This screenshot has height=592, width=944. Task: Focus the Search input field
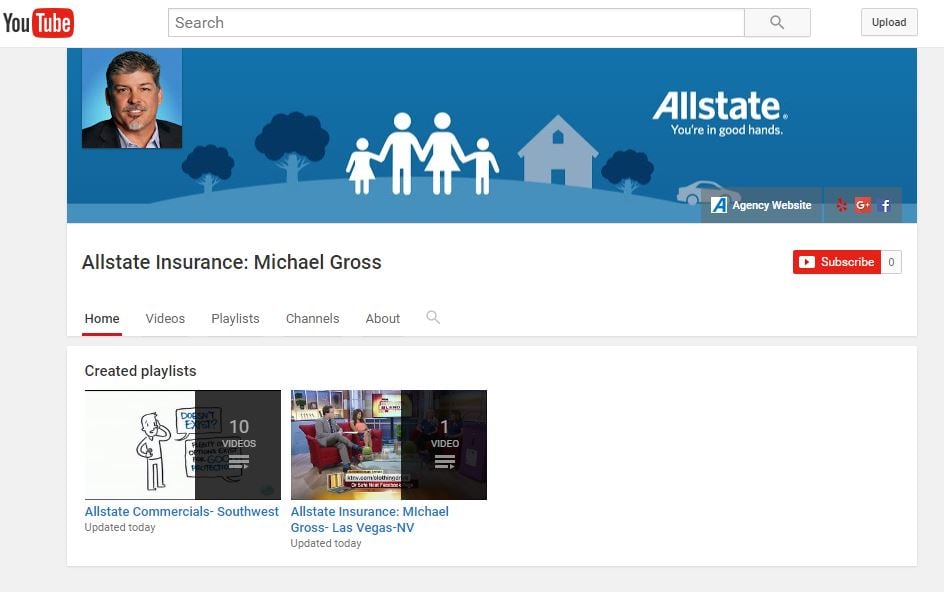(x=456, y=23)
